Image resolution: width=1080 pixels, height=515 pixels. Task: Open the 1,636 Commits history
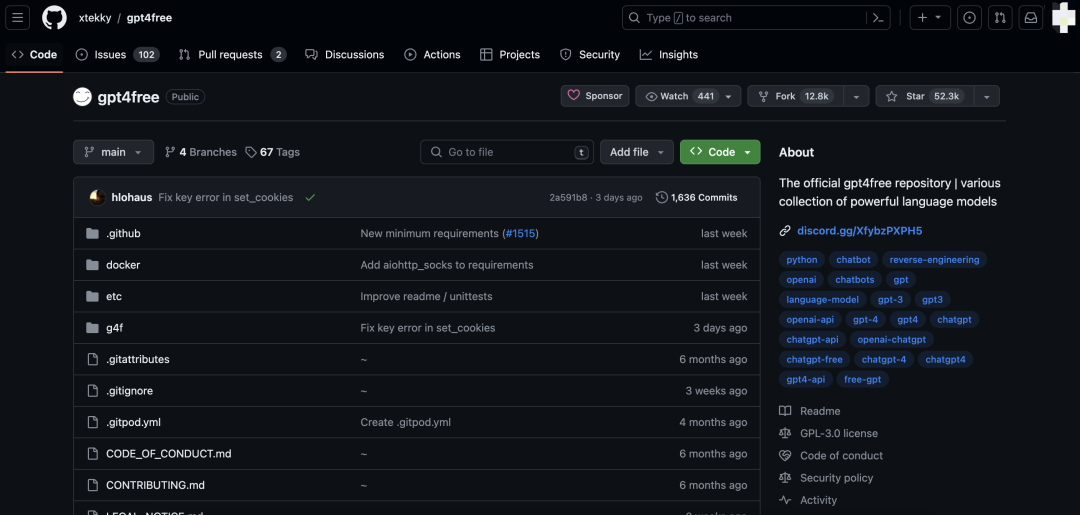[696, 198]
